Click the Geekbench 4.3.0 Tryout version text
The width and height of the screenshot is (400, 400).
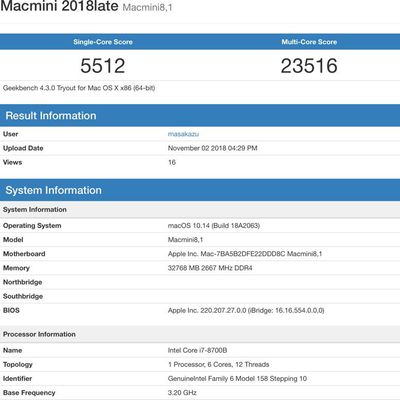tap(79, 88)
